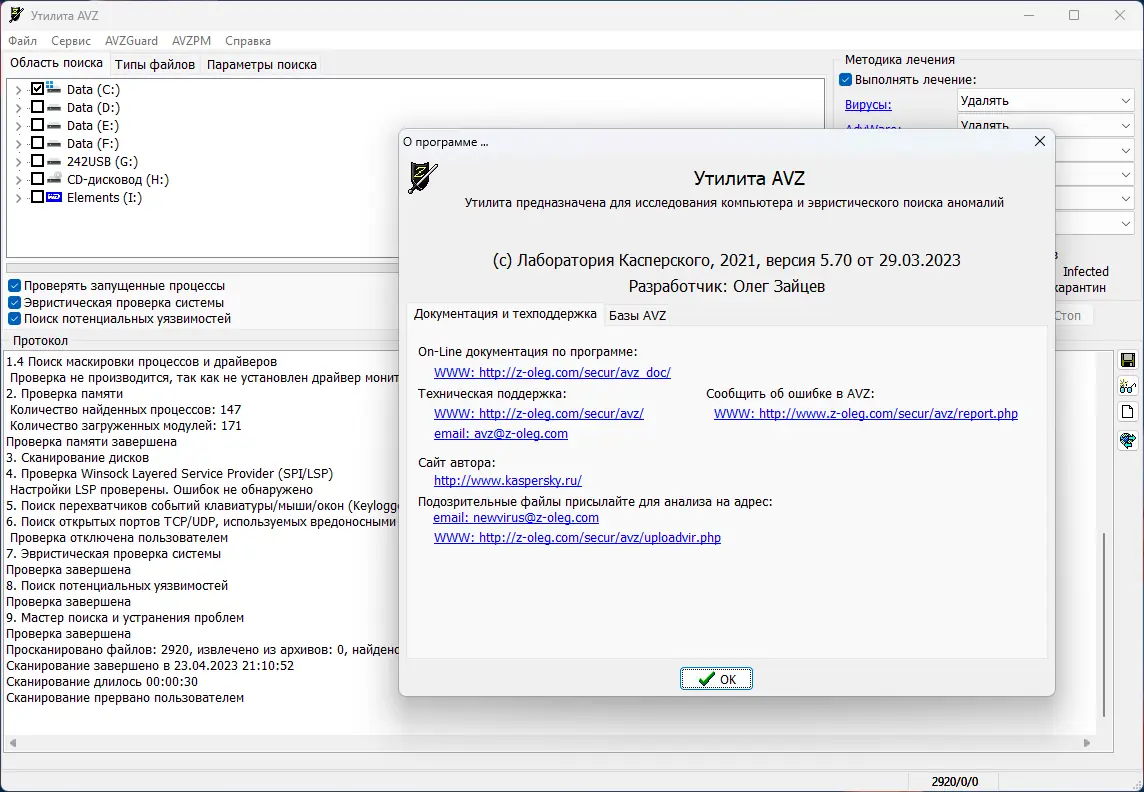Screen dimensions: 1144x792
Task: Check the Data (F:) drive checkbox
Action: pyautogui.click(x=37, y=144)
